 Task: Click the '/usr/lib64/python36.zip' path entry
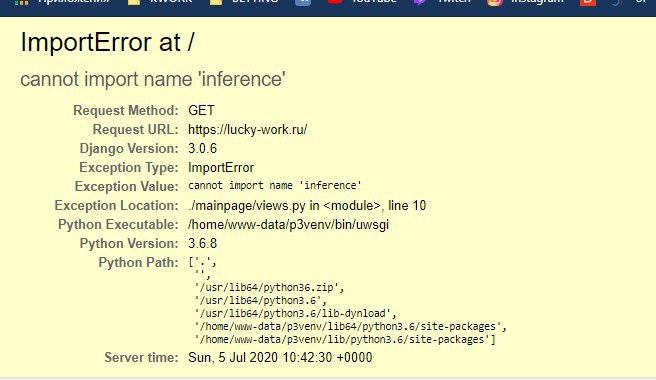point(269,288)
